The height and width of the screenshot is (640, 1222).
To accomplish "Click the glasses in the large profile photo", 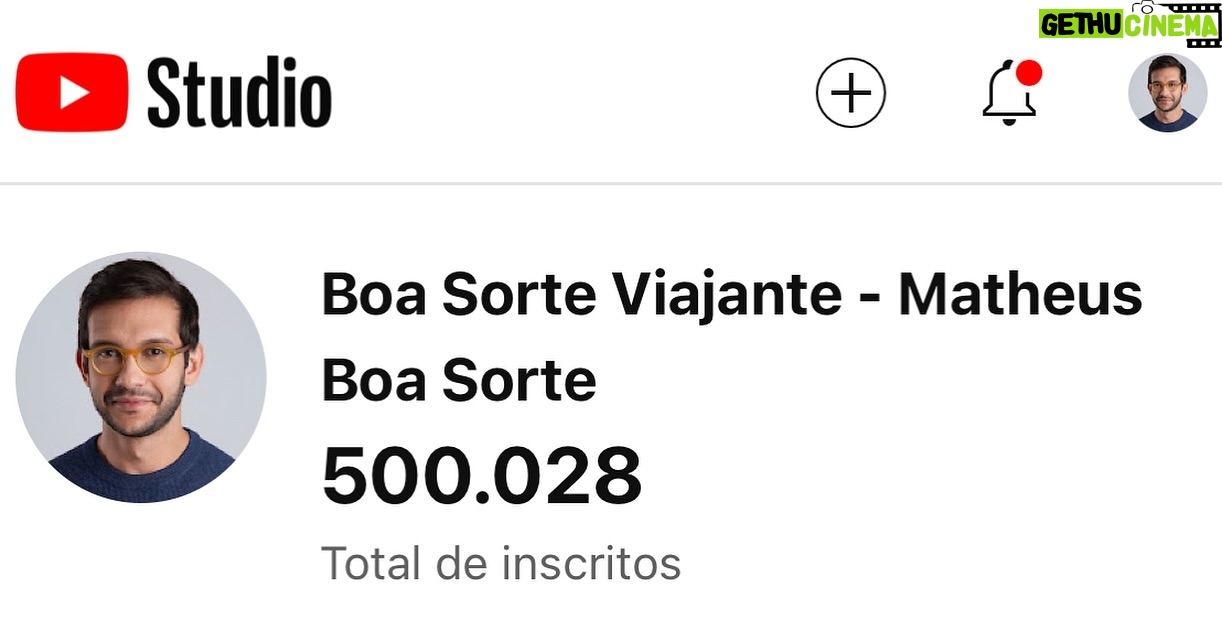I will pyautogui.click(x=135, y=359).
